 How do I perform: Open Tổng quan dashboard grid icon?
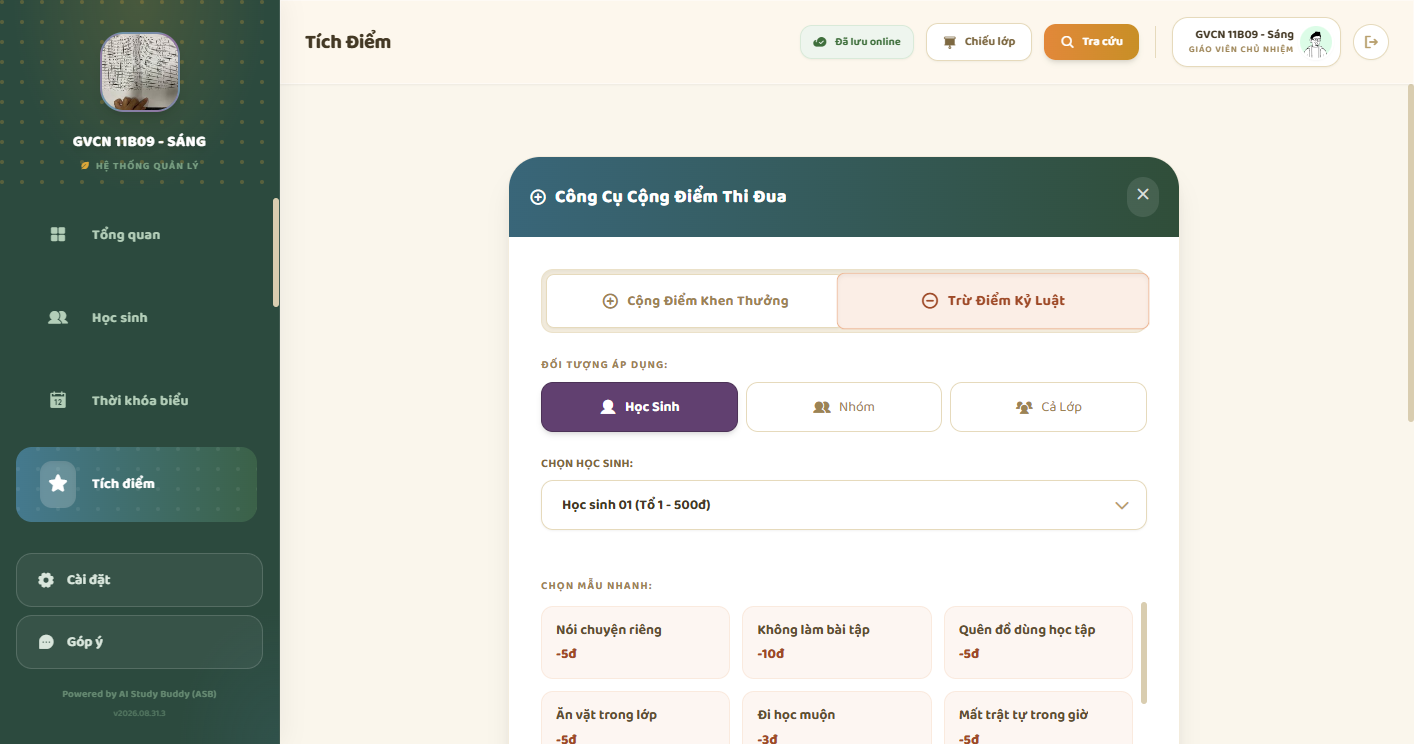click(58, 234)
